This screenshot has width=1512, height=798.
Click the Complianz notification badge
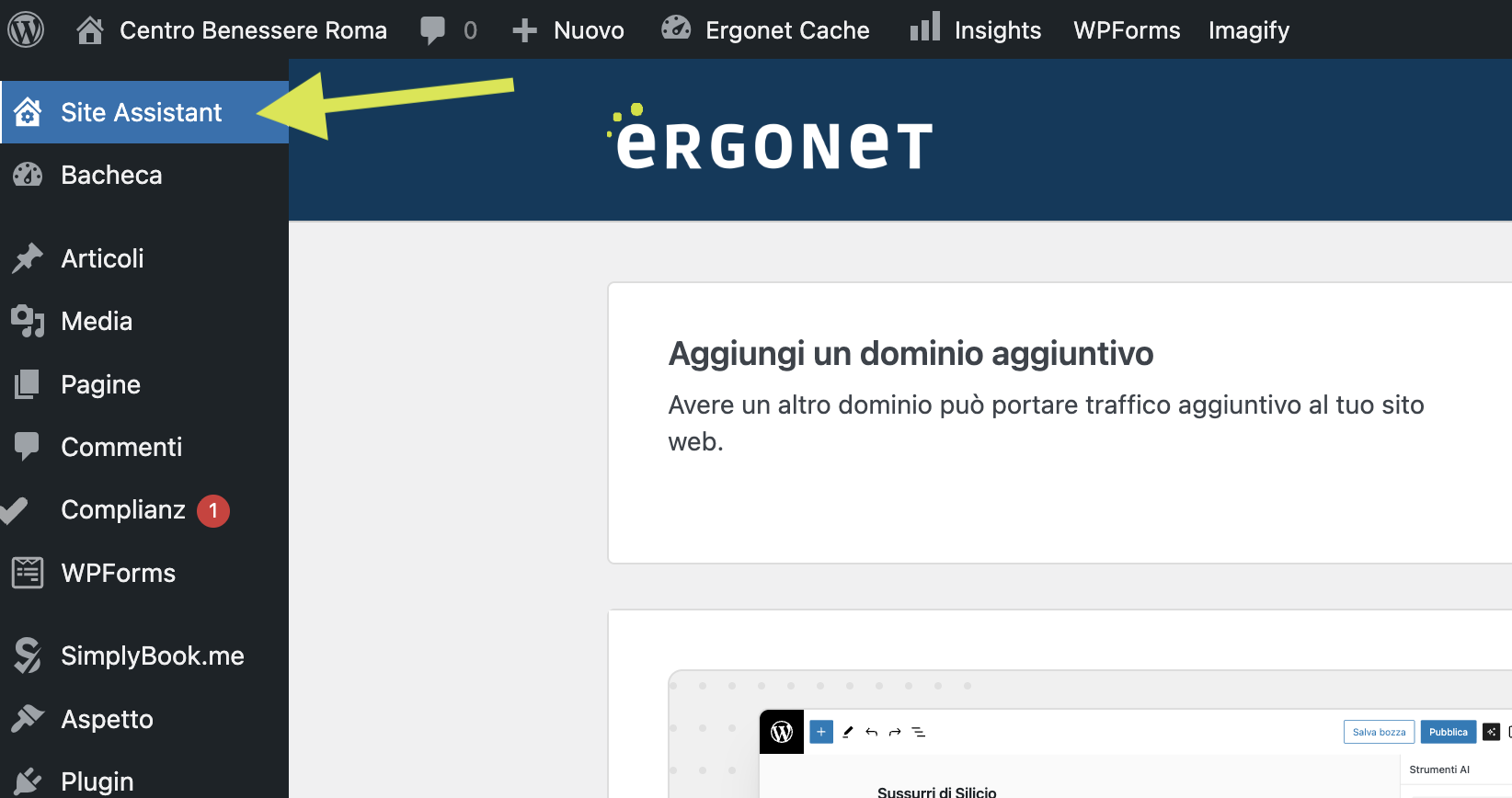pyautogui.click(x=213, y=510)
